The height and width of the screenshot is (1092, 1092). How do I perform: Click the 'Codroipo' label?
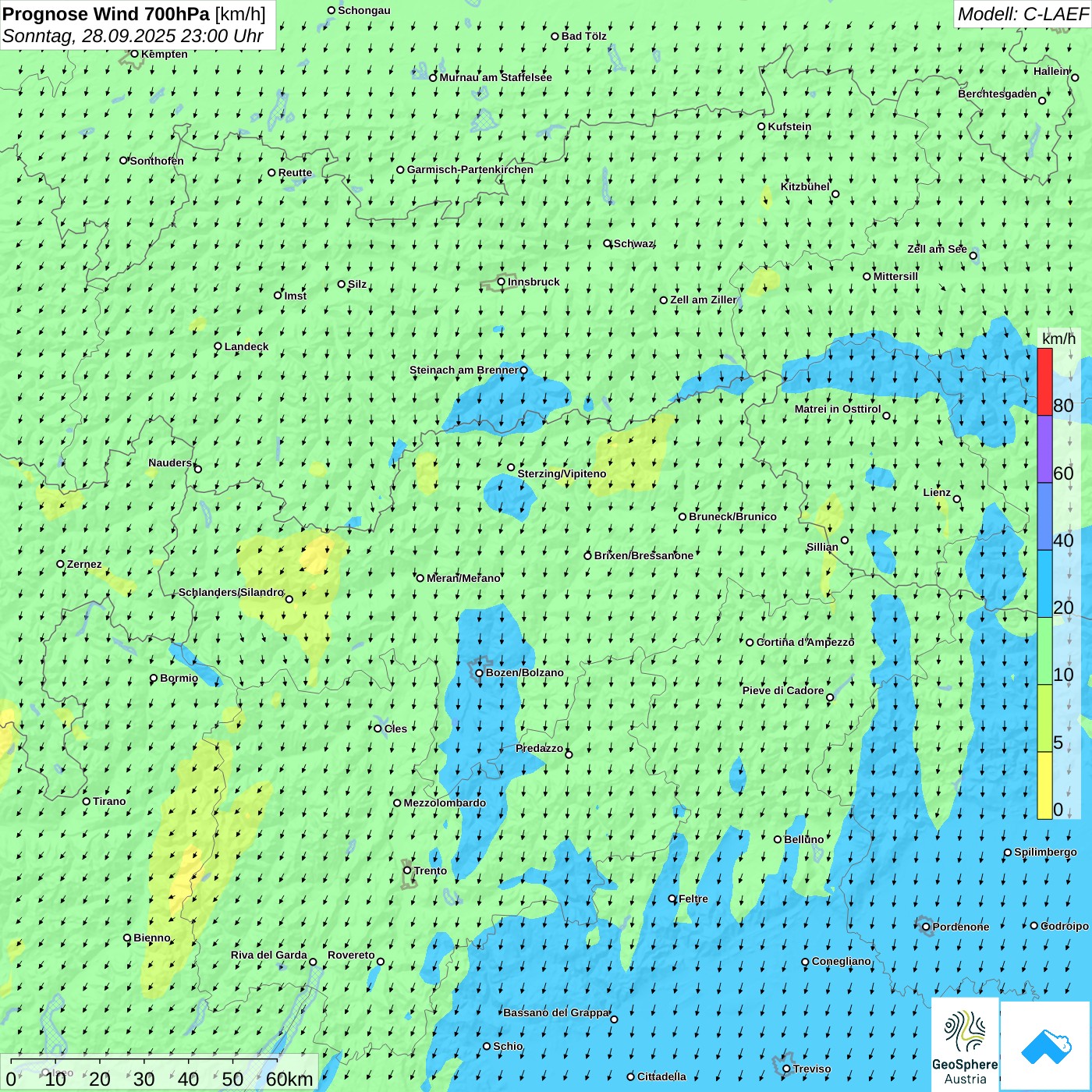pyautogui.click(x=1065, y=926)
